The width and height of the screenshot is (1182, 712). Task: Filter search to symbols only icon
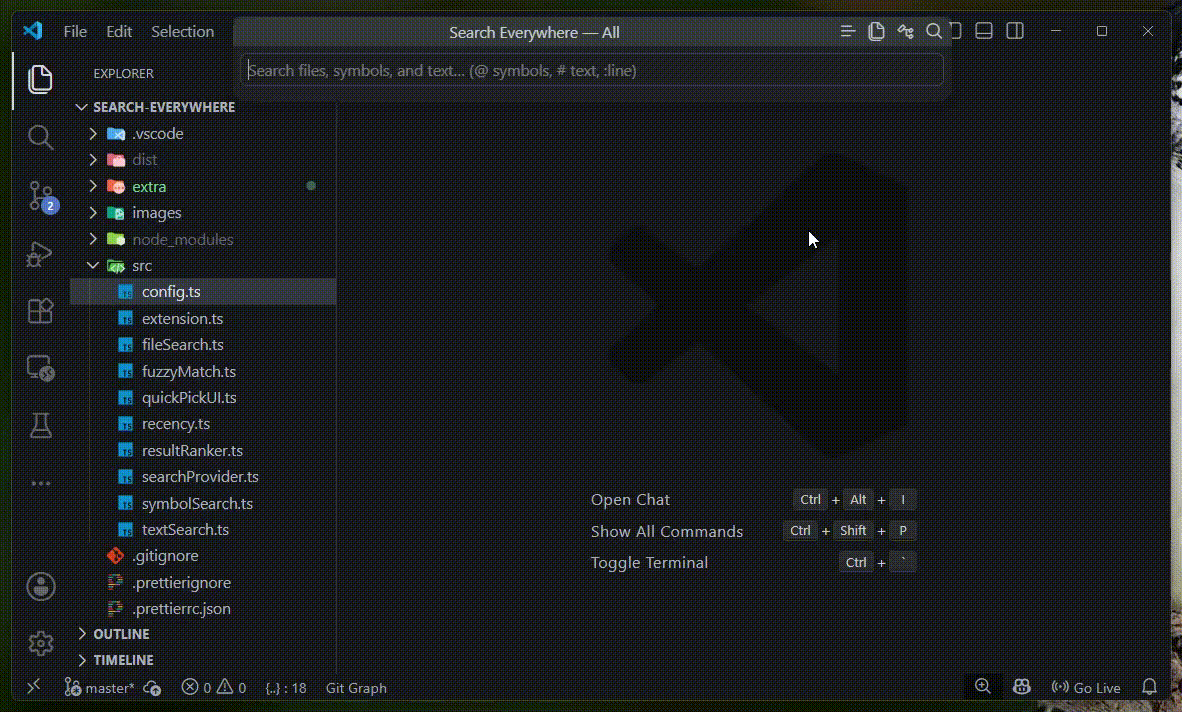click(x=905, y=31)
